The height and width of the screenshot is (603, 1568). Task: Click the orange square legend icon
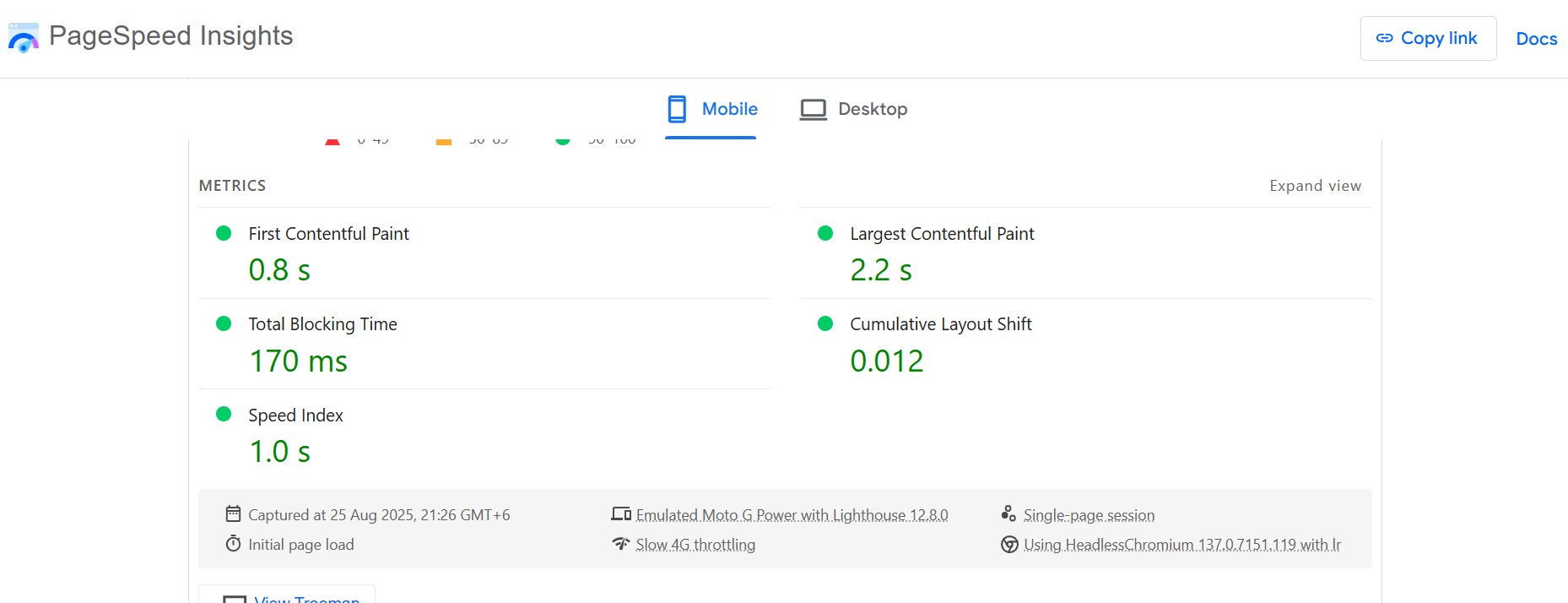click(444, 141)
